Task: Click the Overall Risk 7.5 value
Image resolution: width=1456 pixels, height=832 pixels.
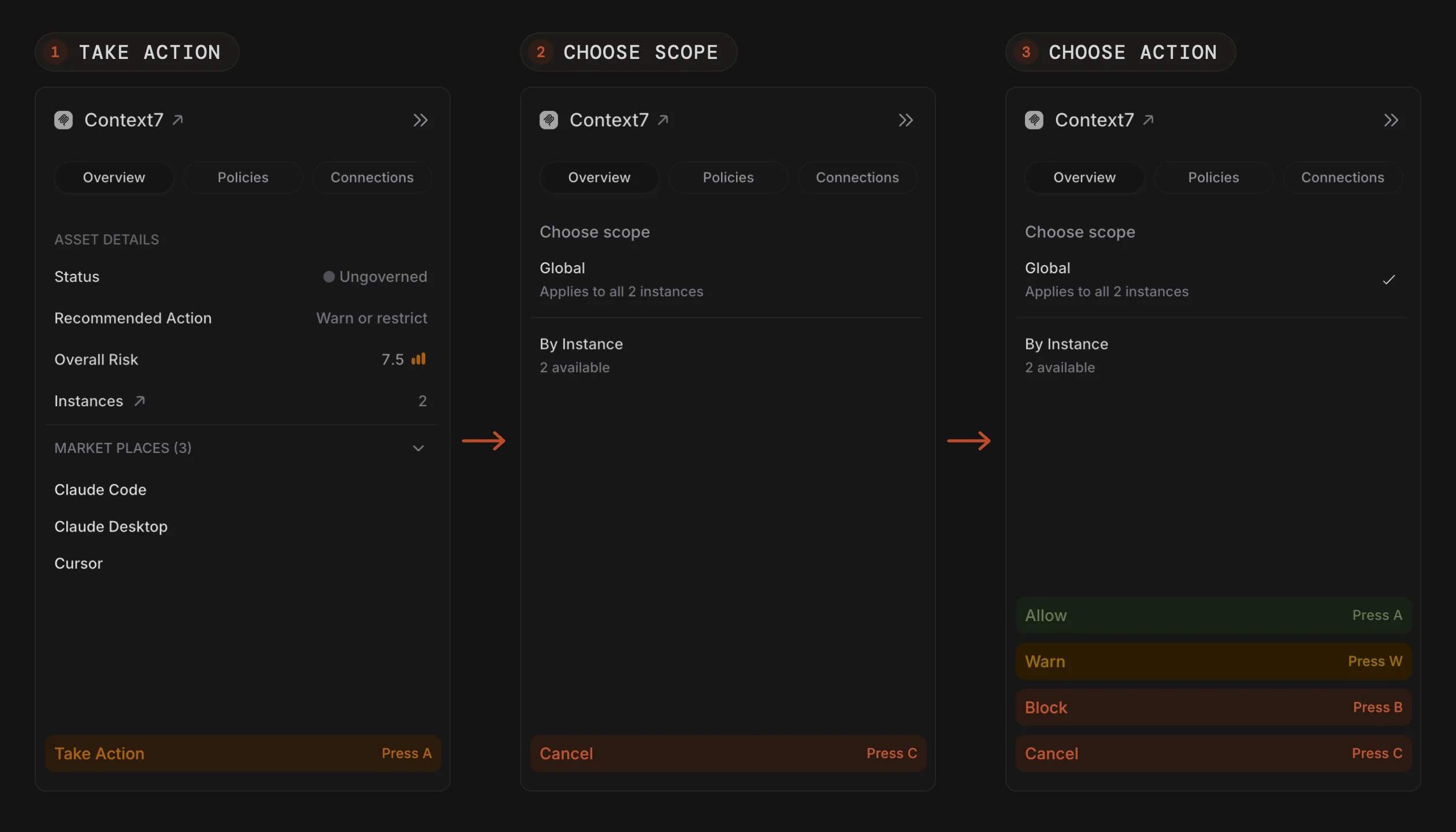Action: click(392, 359)
